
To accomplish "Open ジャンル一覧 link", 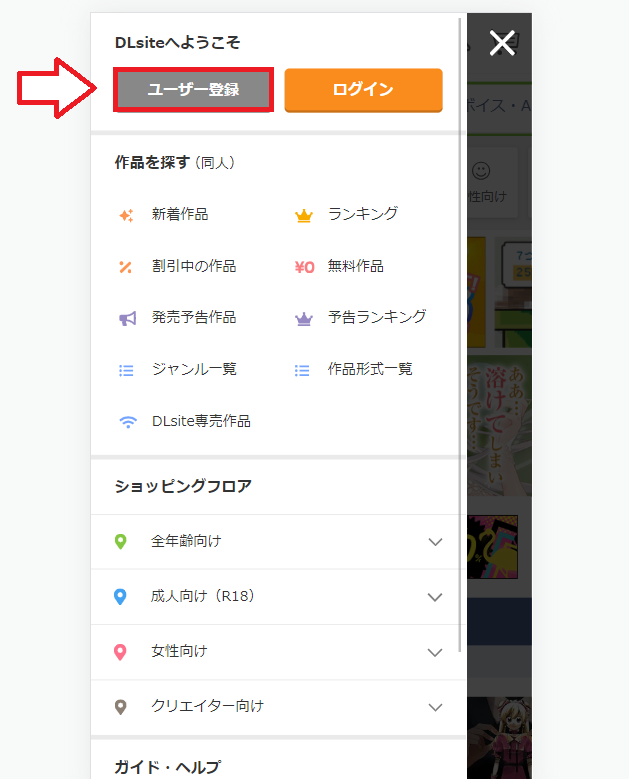I will pyautogui.click(x=194, y=369).
